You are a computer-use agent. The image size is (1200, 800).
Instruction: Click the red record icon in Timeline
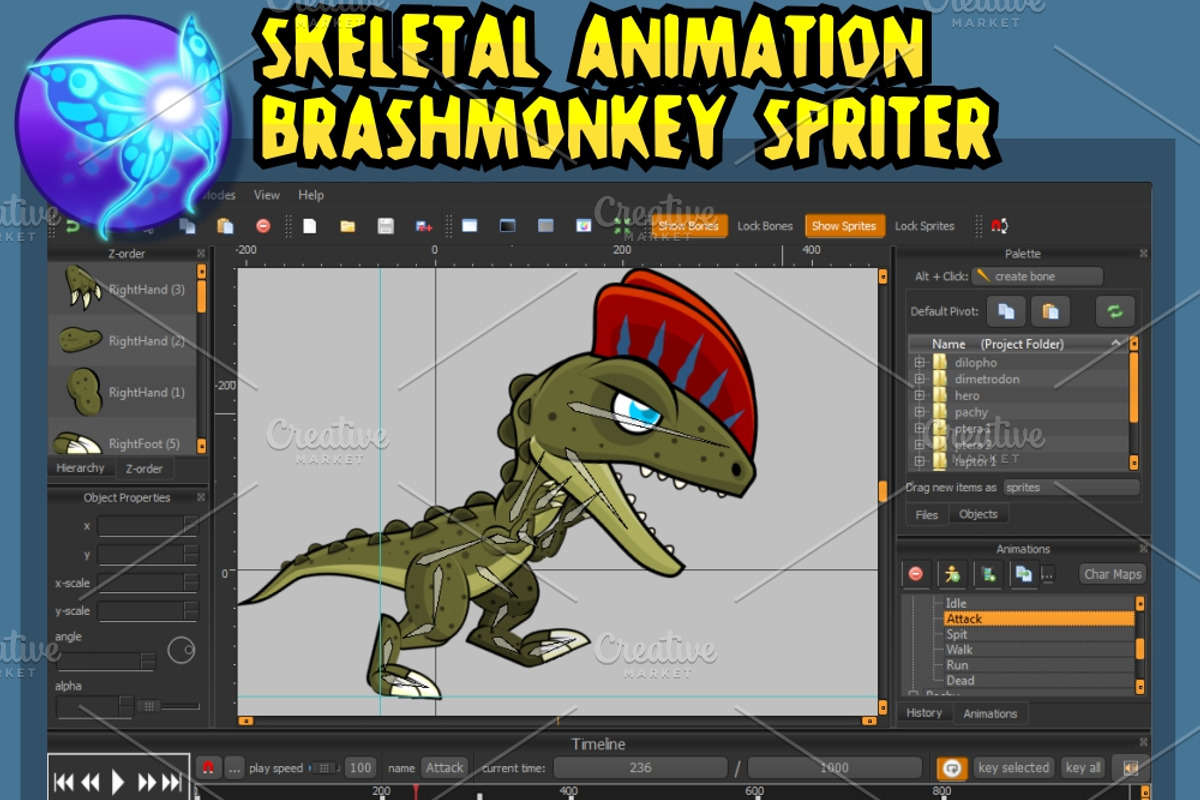coord(209,768)
